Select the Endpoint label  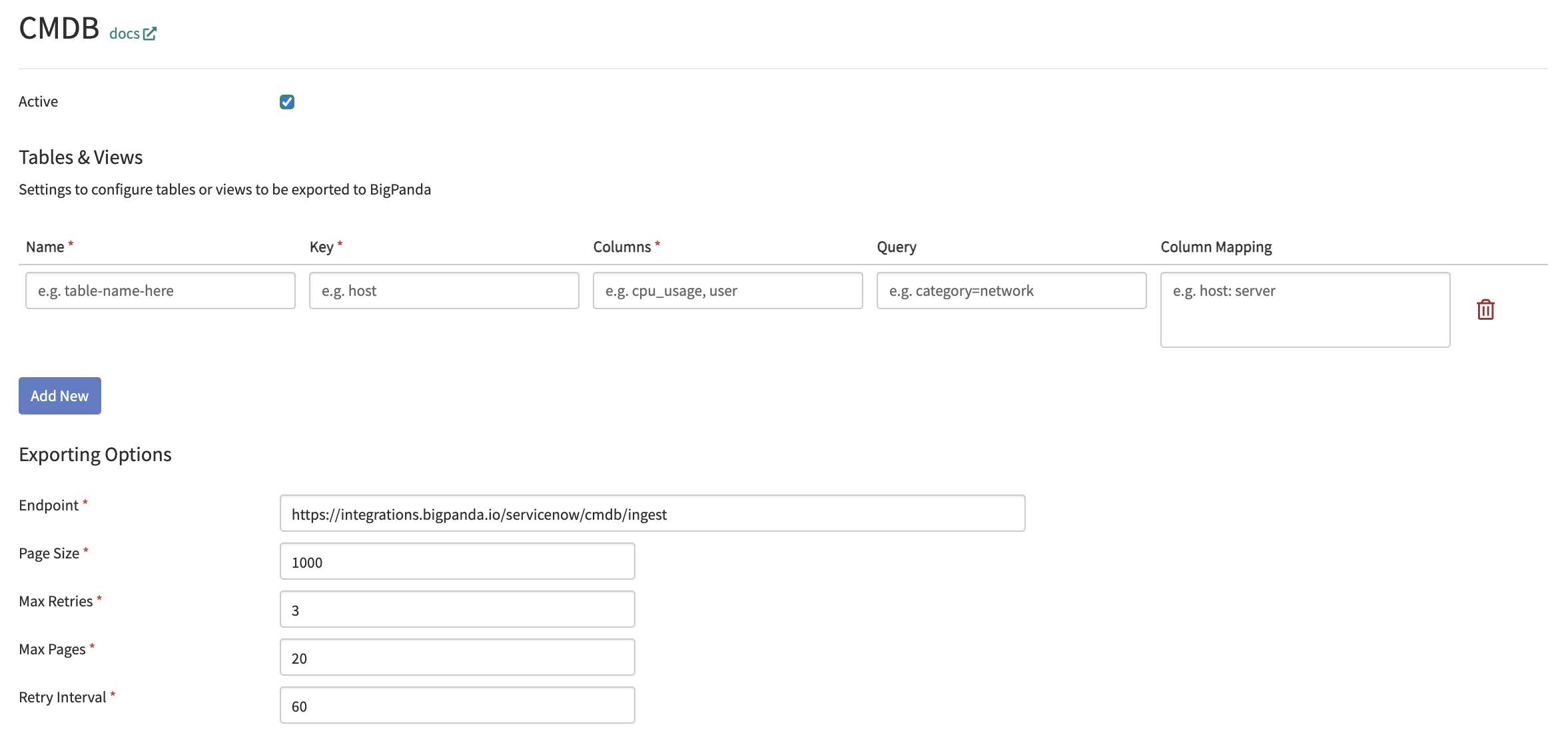(x=49, y=505)
